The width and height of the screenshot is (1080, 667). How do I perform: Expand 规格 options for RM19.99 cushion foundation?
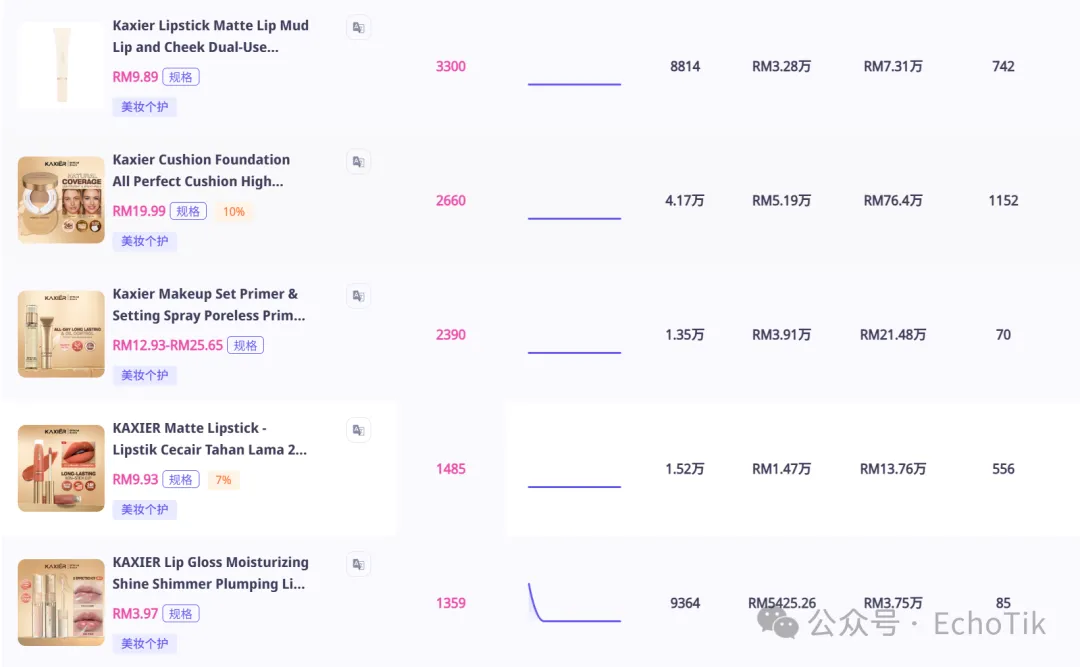188,211
